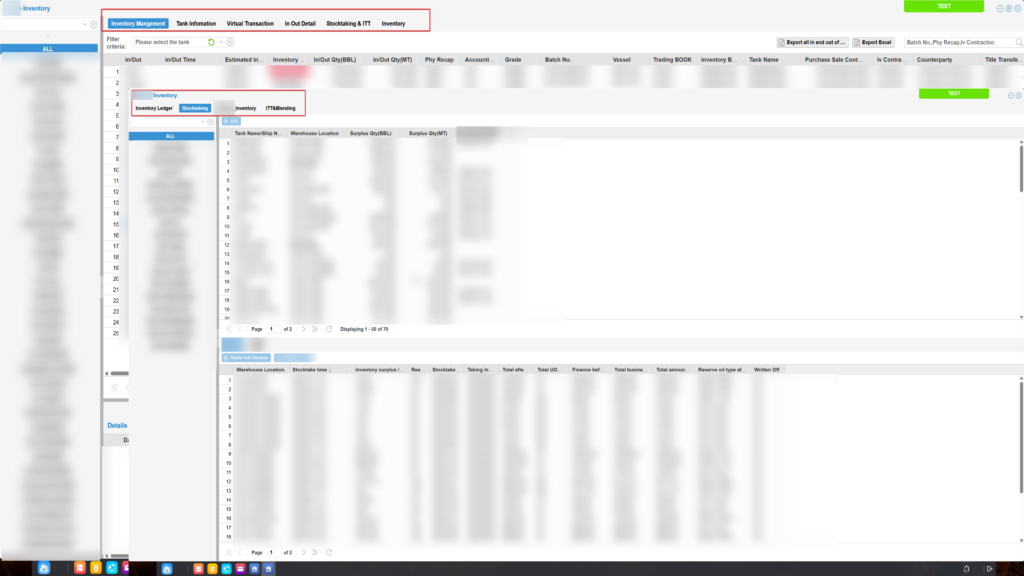Click inside the page number input field

272,328
